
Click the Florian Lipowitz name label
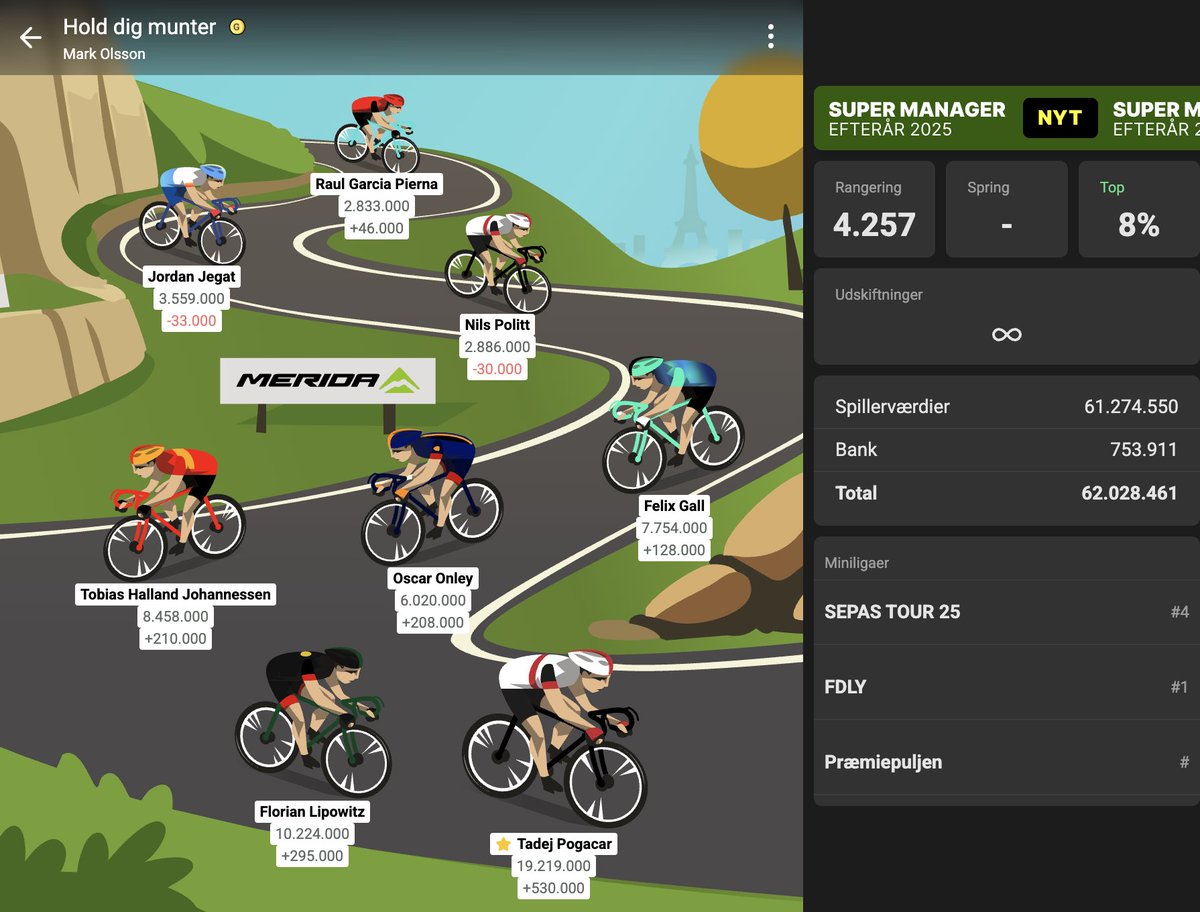pyautogui.click(x=313, y=812)
